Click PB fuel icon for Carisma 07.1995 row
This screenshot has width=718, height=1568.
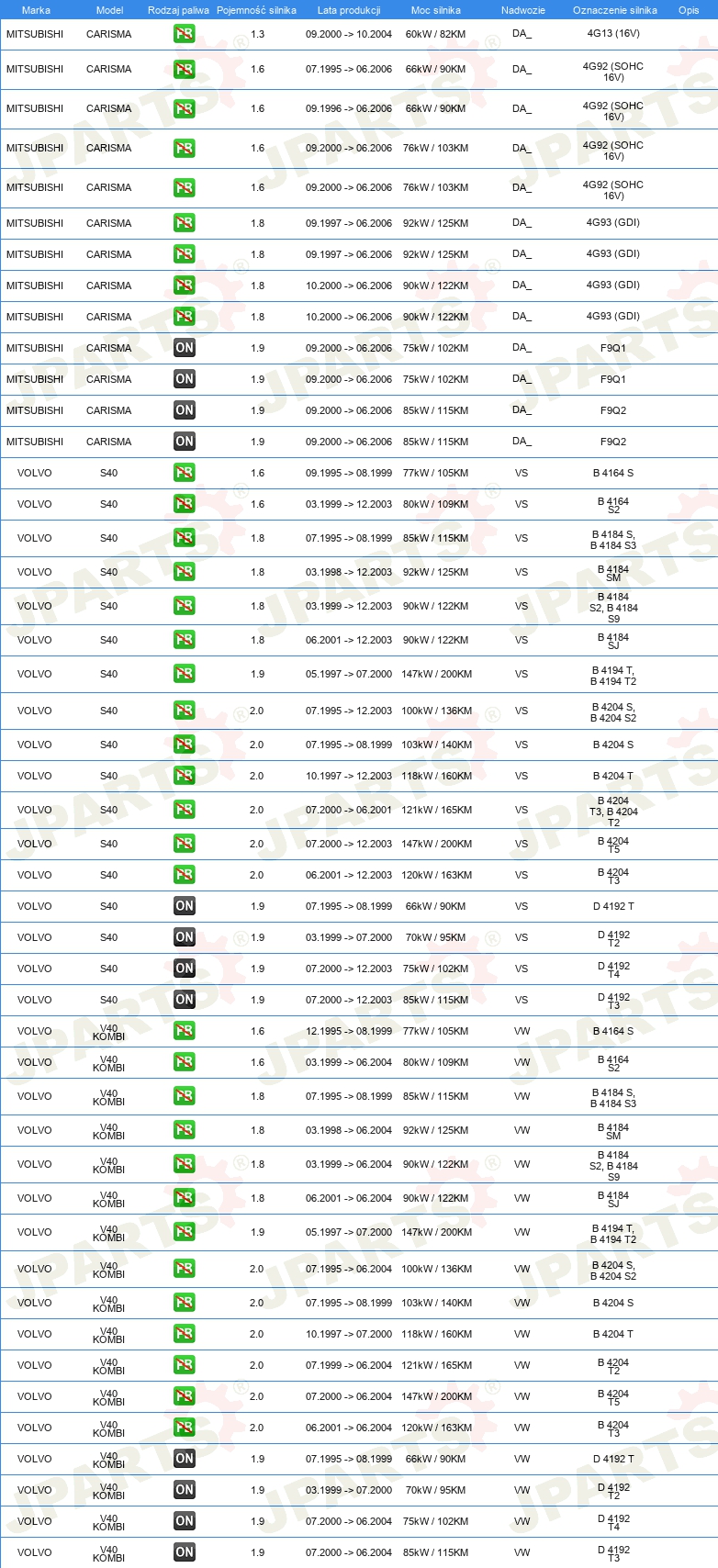click(185, 69)
